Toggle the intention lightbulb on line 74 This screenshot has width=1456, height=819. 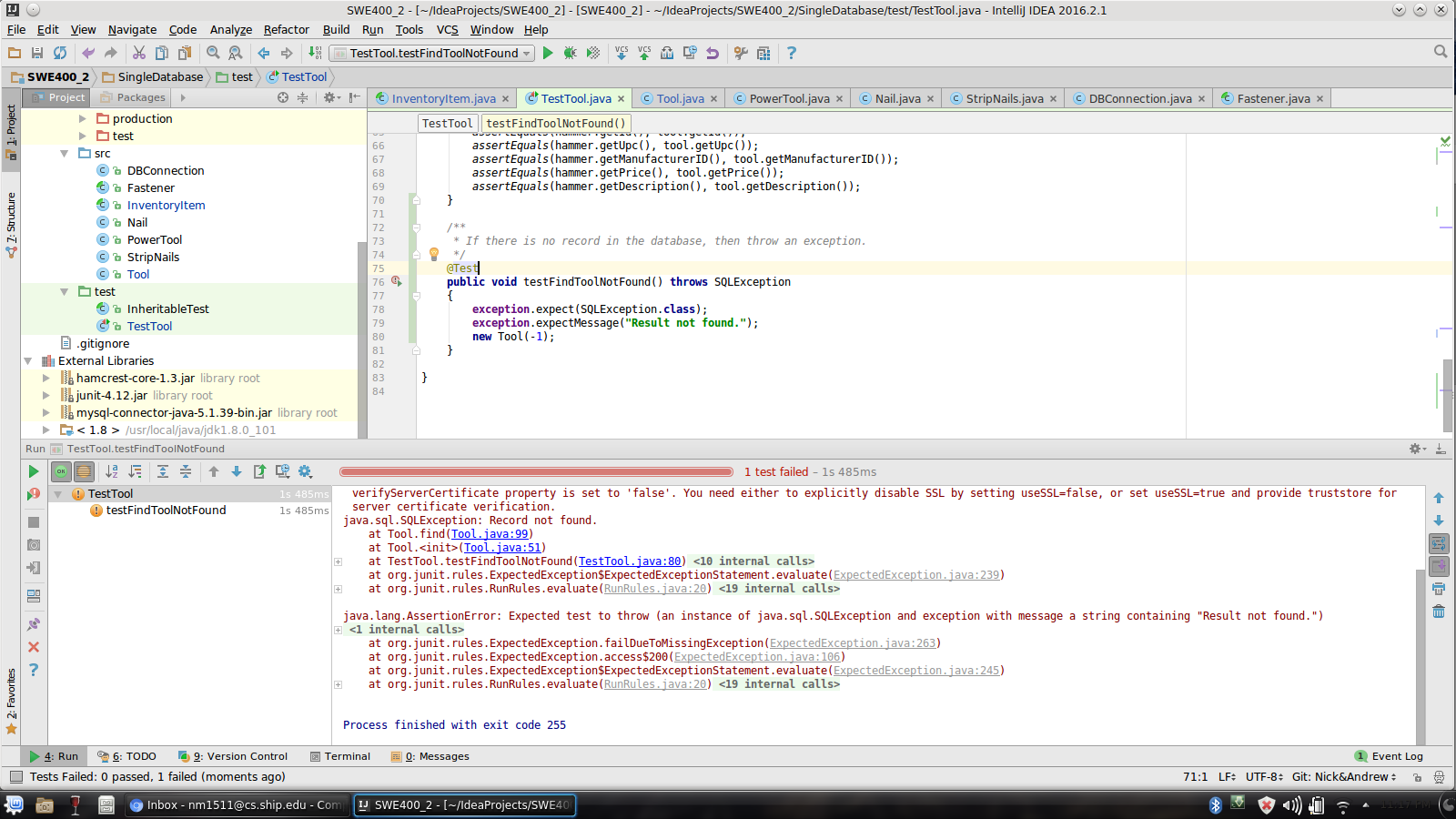coord(434,254)
